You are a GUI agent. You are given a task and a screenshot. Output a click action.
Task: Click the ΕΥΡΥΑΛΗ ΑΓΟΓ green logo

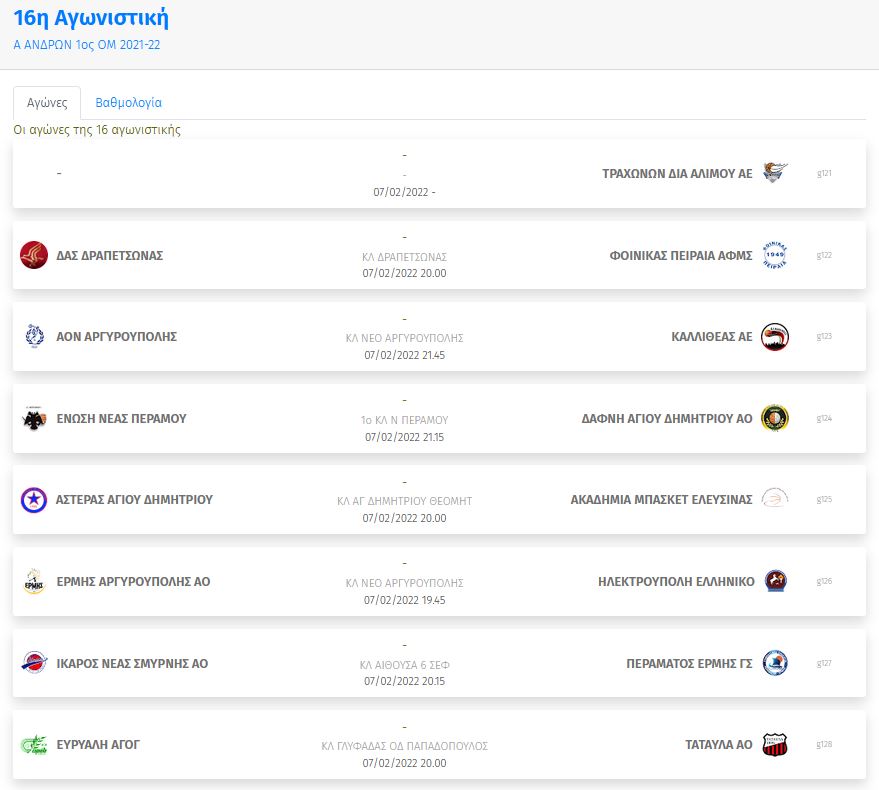point(34,745)
